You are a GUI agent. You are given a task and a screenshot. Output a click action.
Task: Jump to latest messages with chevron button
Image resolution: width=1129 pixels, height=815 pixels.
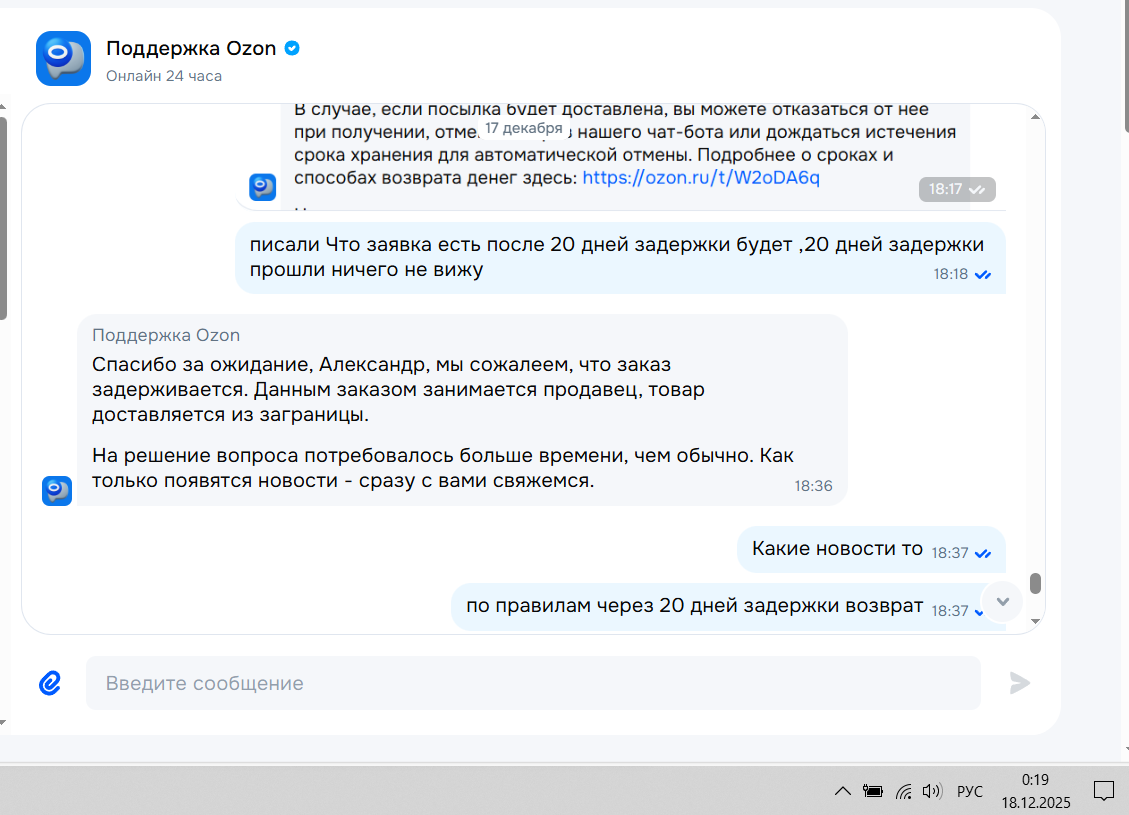1004,600
